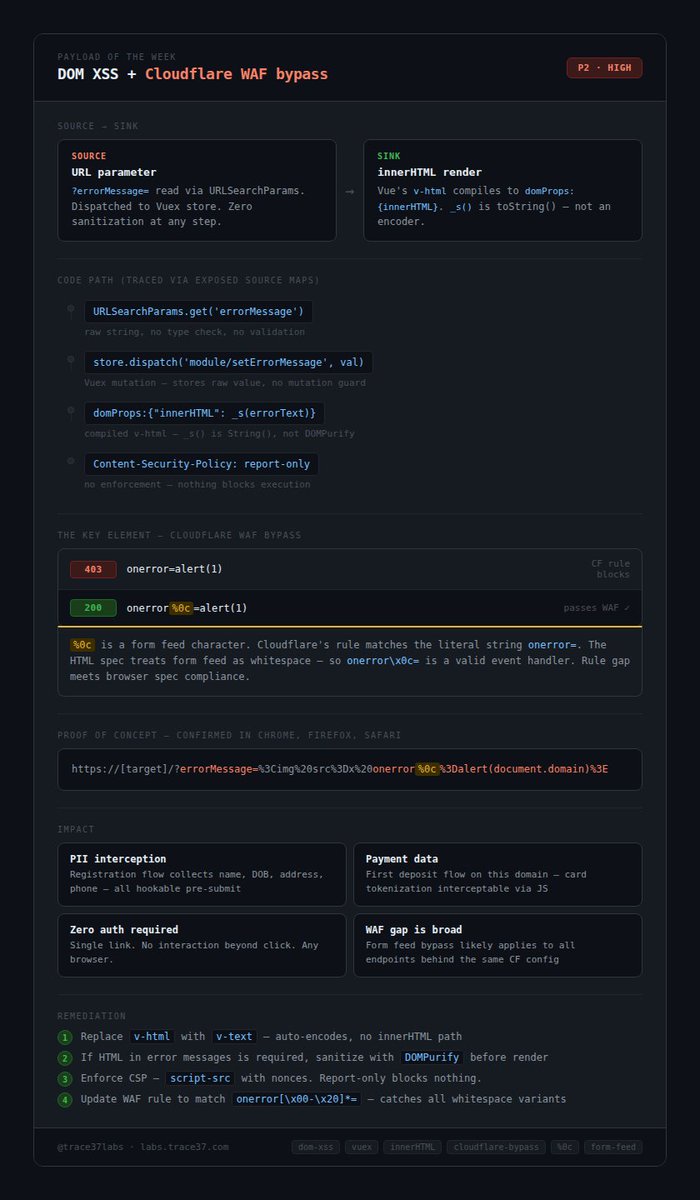Screen dimensions: 700x1200
Task: Click the Zero auth required impact card
Action: pyautogui.click(x=202, y=945)
